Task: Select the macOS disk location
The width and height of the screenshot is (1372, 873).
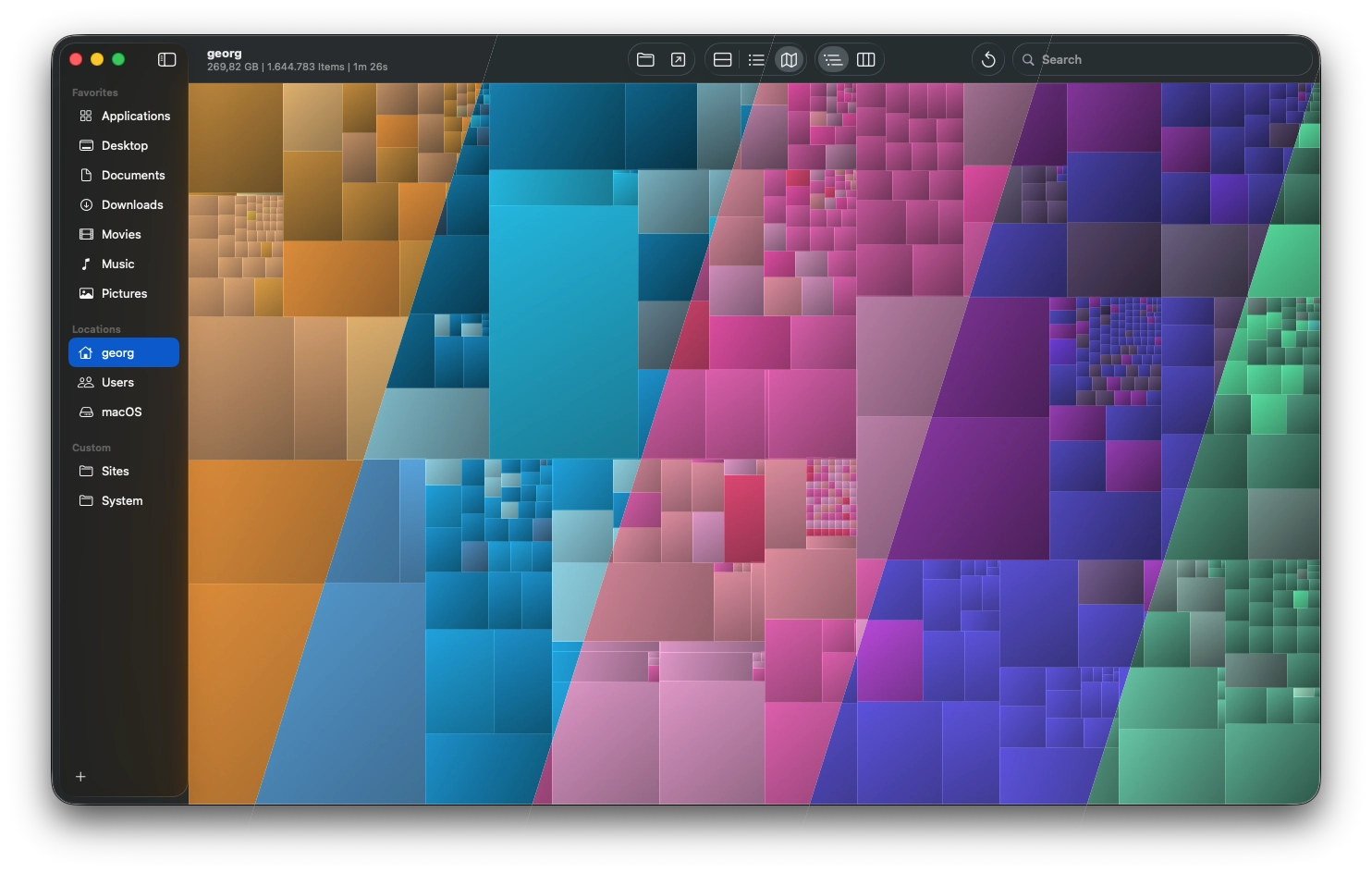Action: 124,412
